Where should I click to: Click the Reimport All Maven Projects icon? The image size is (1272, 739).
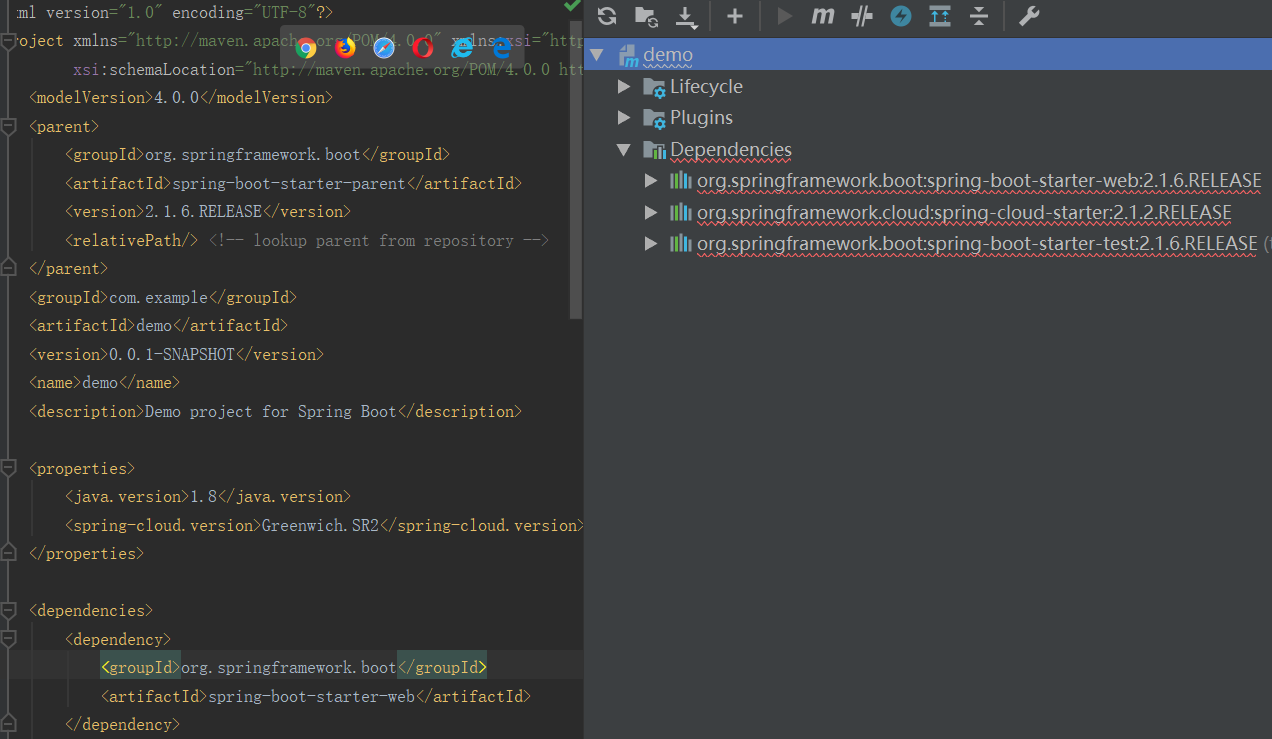click(x=606, y=16)
